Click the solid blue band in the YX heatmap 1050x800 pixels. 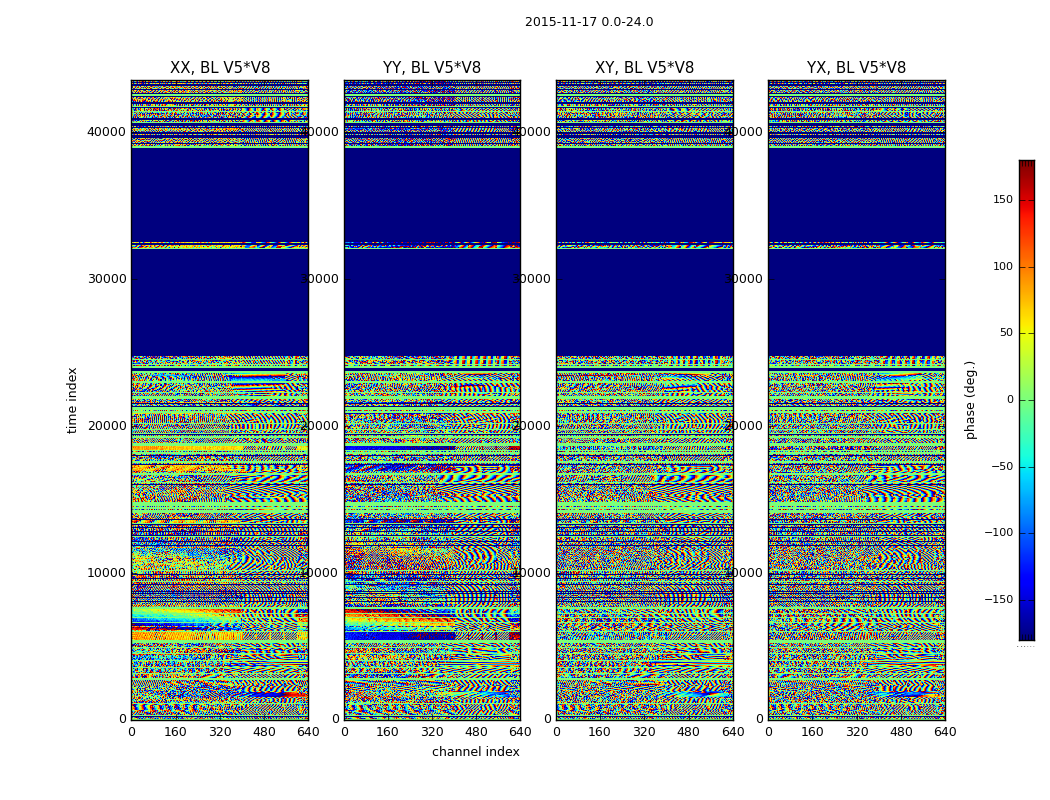click(x=856, y=300)
